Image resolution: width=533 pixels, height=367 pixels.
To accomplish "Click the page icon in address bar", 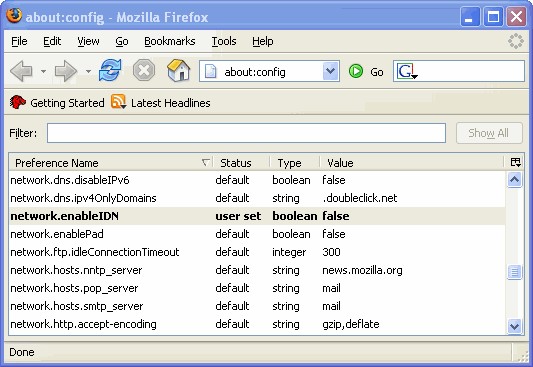I will 210,71.
